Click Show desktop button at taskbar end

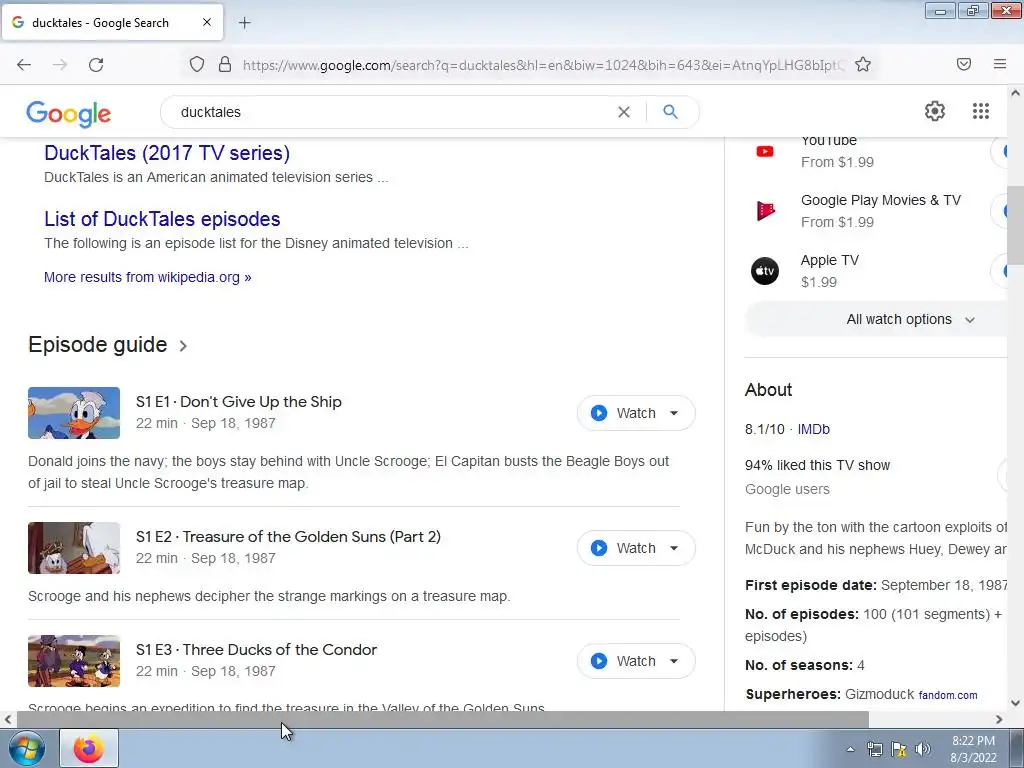[1017, 748]
